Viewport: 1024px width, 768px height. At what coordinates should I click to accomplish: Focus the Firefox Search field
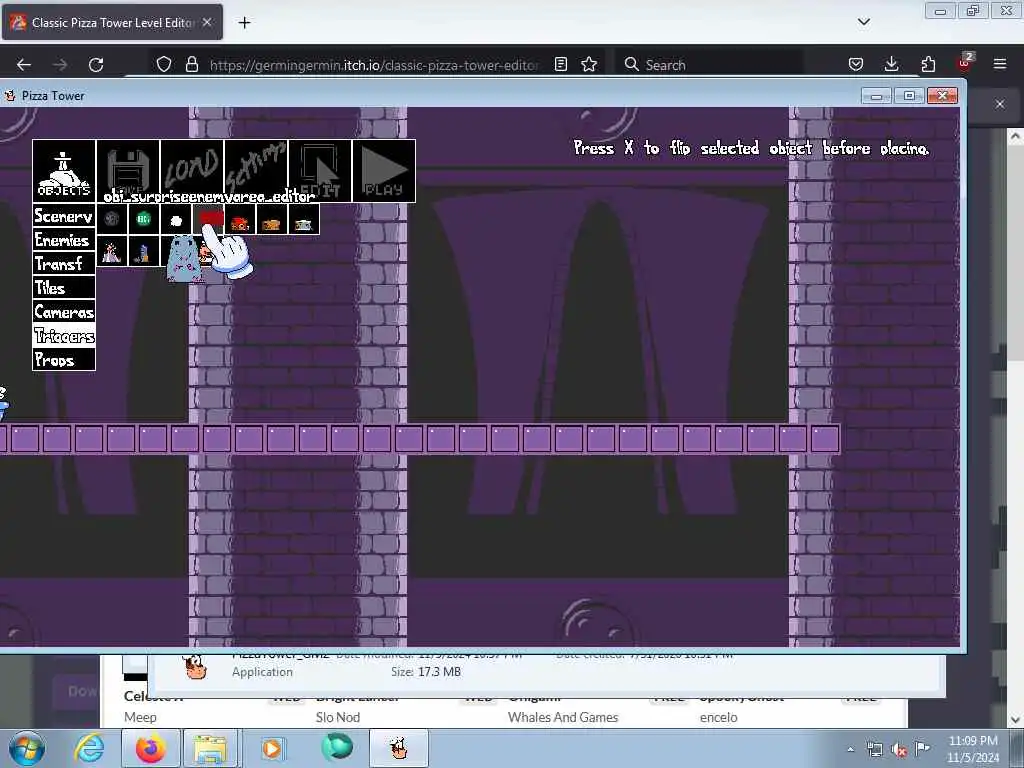709,65
